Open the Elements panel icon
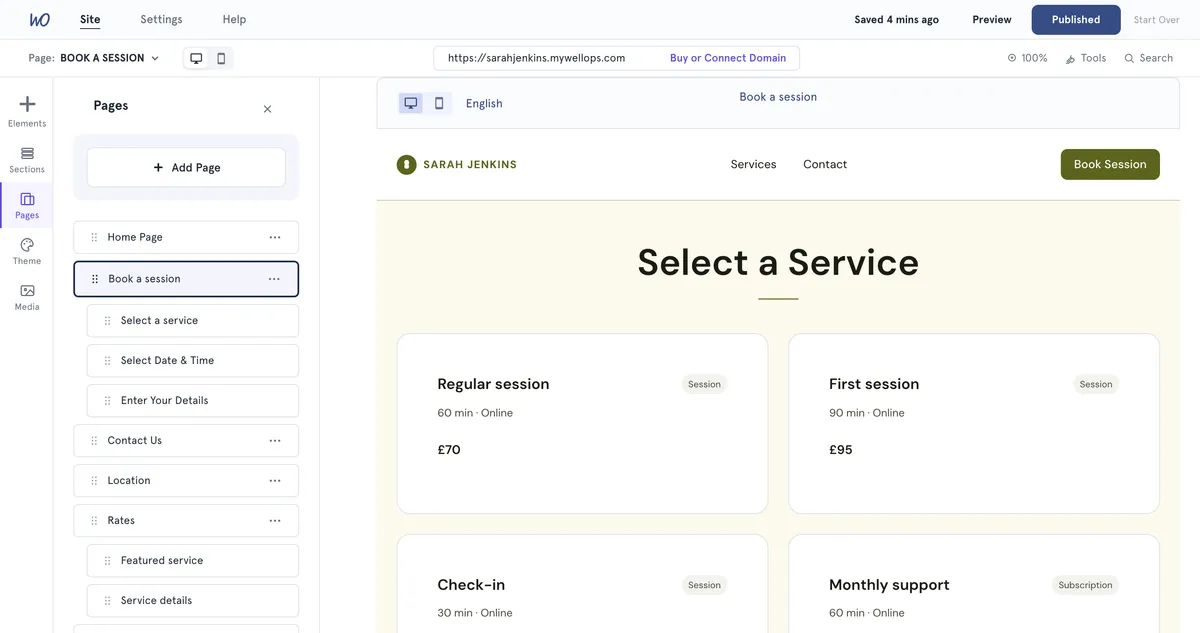This screenshot has height=633, width=1200. click(27, 111)
